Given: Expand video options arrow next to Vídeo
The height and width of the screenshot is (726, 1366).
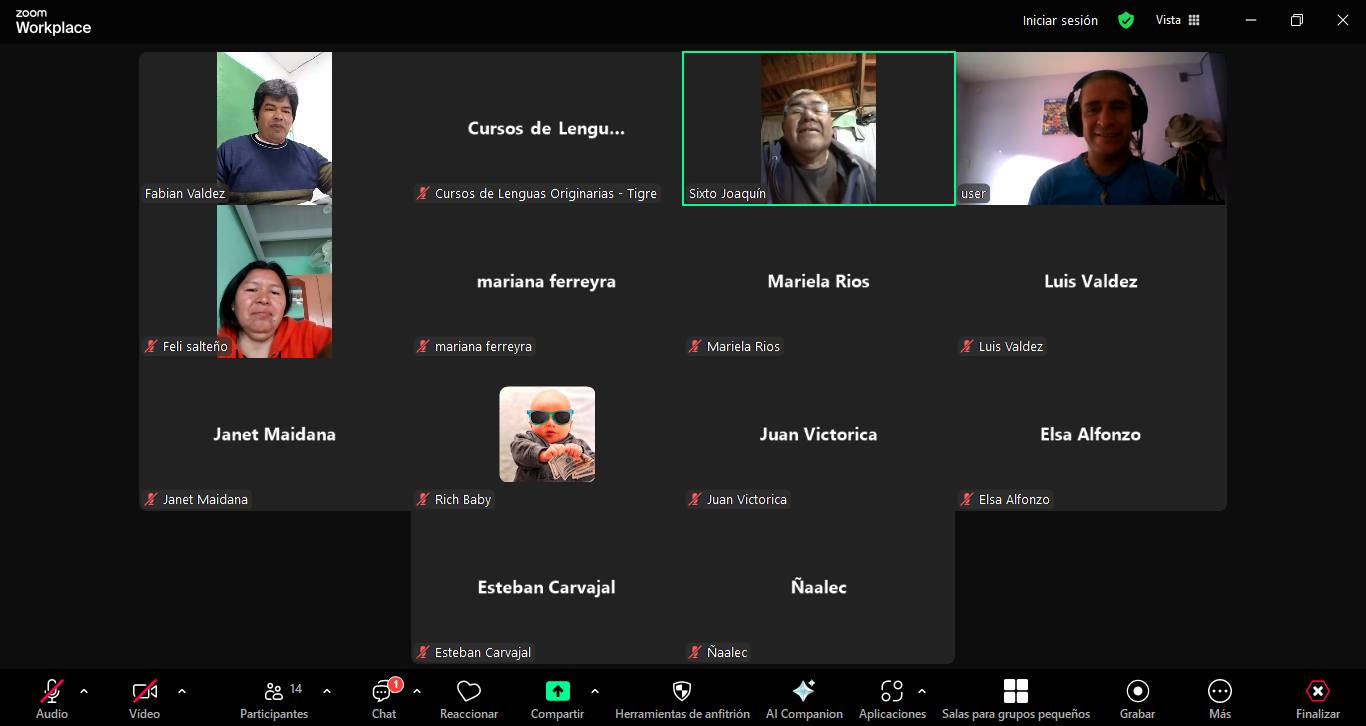Looking at the screenshot, I should tap(182, 691).
